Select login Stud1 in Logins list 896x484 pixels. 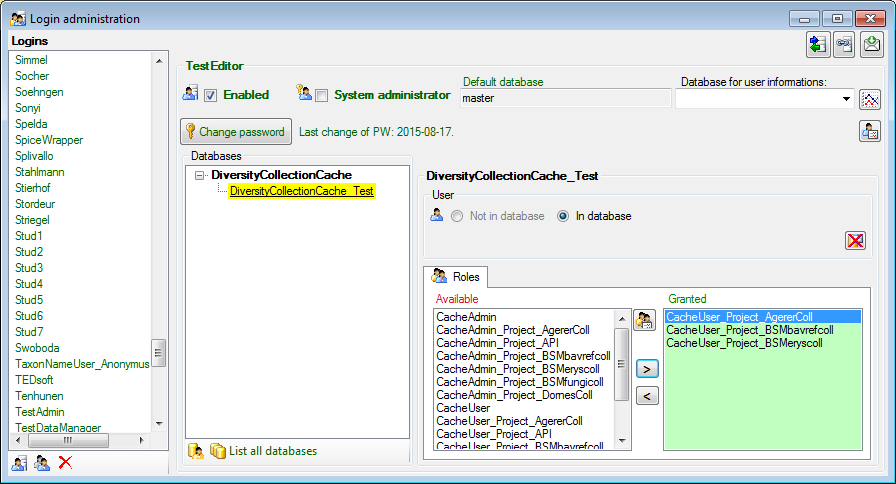coord(29,236)
